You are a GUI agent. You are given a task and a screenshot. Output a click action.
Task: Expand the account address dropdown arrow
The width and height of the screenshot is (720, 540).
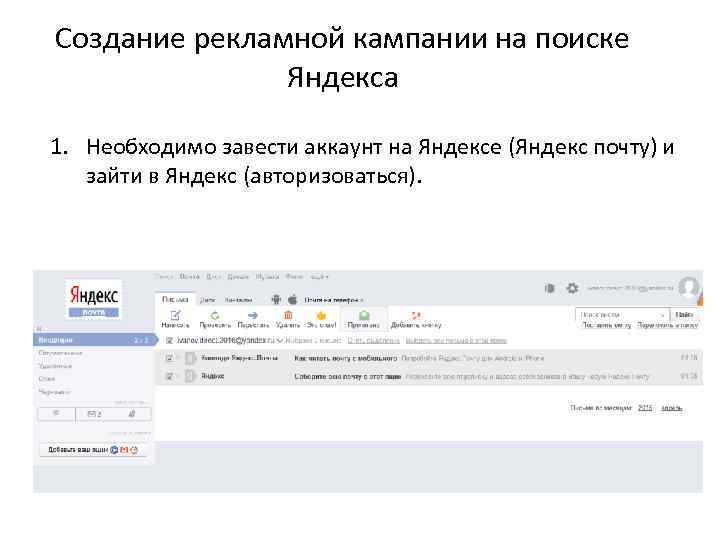pos(279,340)
